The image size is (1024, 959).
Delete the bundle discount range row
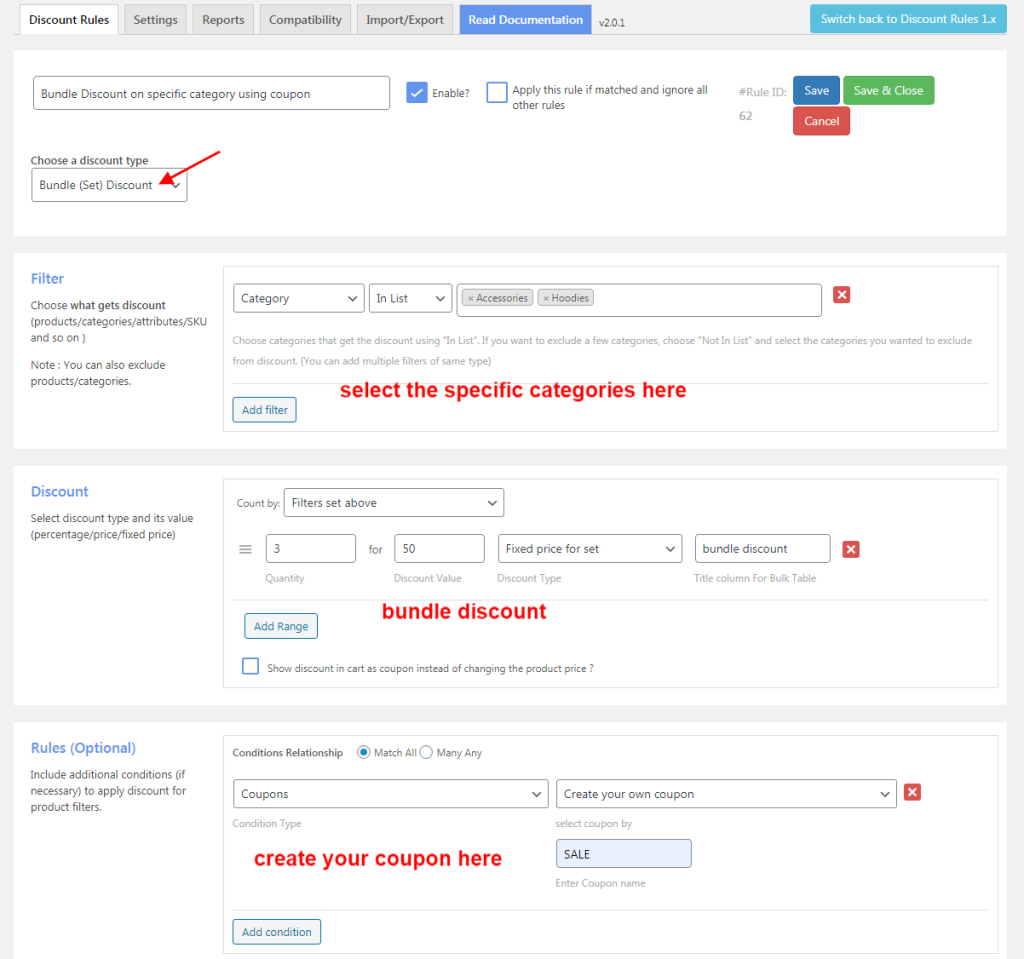coord(850,548)
